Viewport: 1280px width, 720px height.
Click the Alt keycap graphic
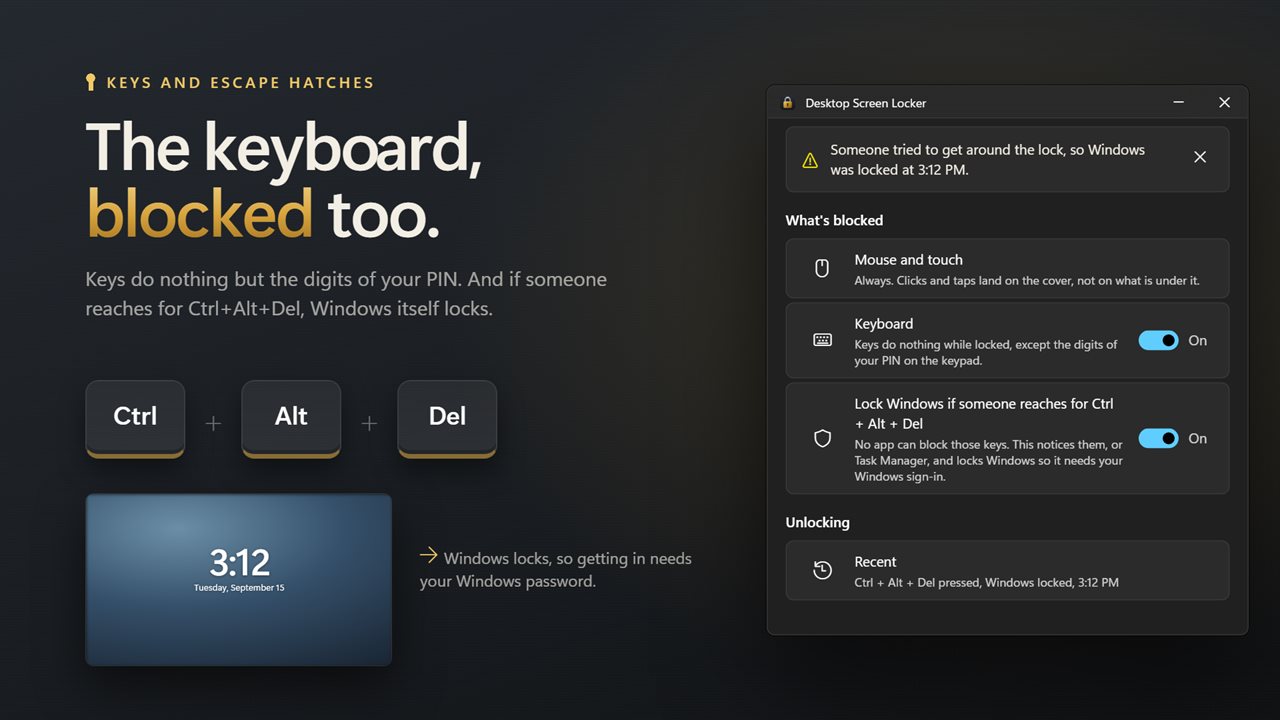point(291,418)
